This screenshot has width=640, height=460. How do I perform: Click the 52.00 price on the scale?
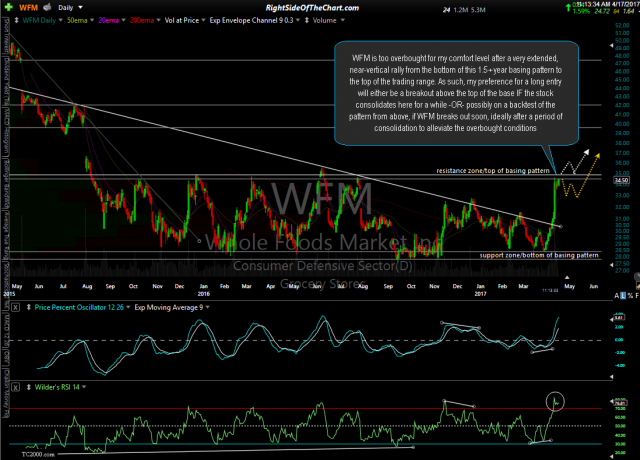click(x=622, y=25)
